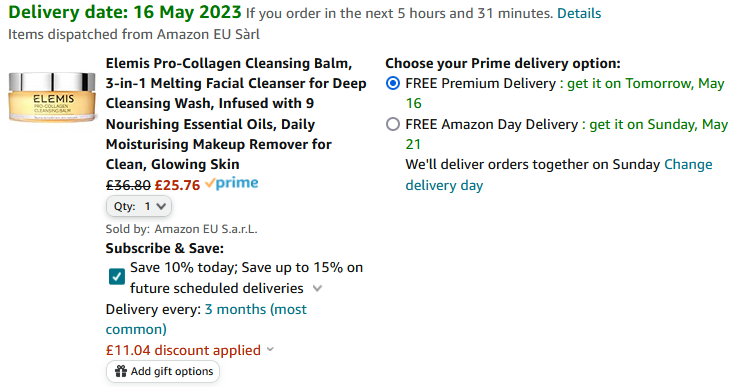Change delivery frequency from 3 months
This screenshot has width=741, height=387.
206,319
